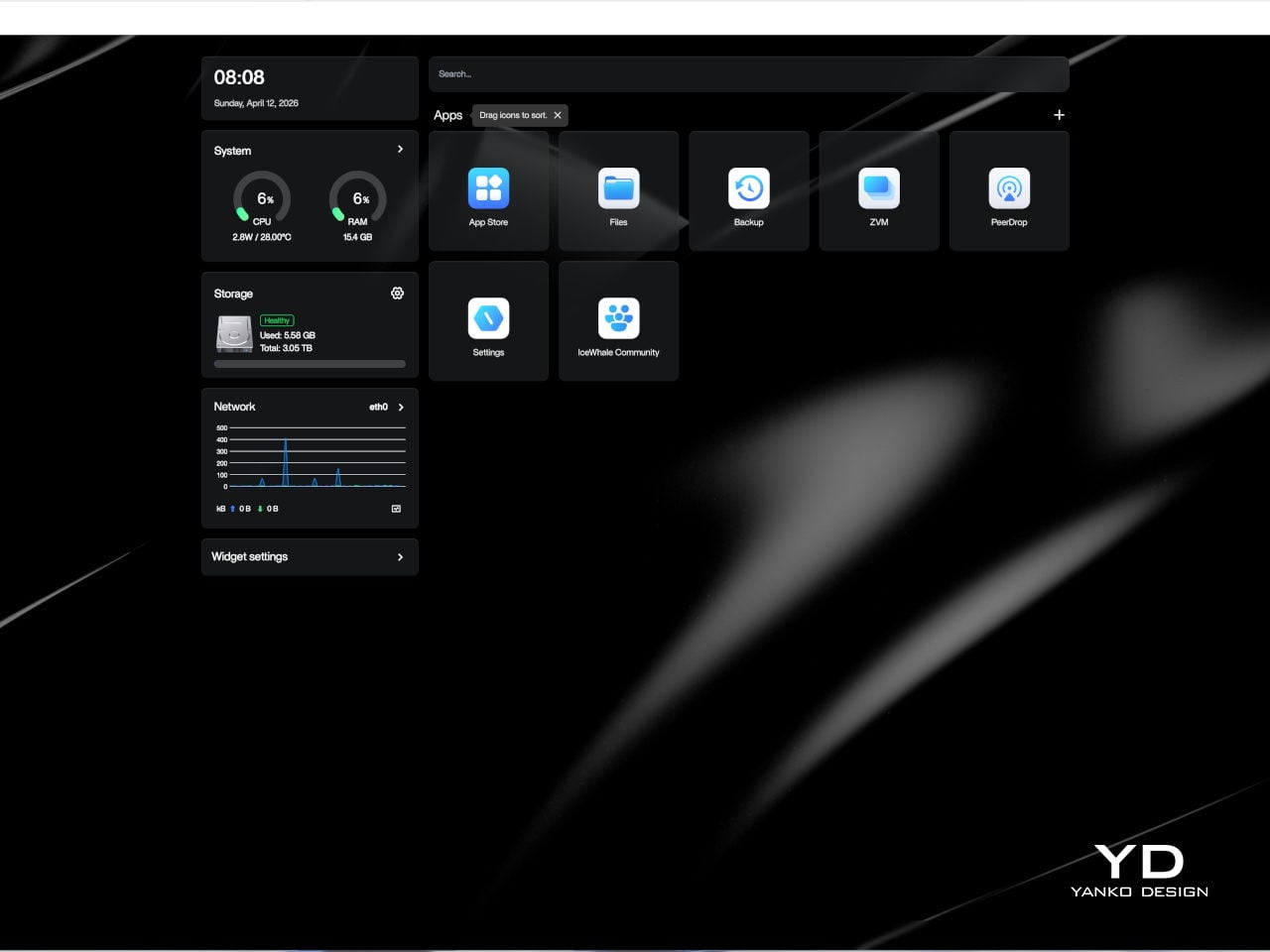Click the Storage gear settings icon
Viewport: 1270px width, 952px height.
(x=397, y=294)
